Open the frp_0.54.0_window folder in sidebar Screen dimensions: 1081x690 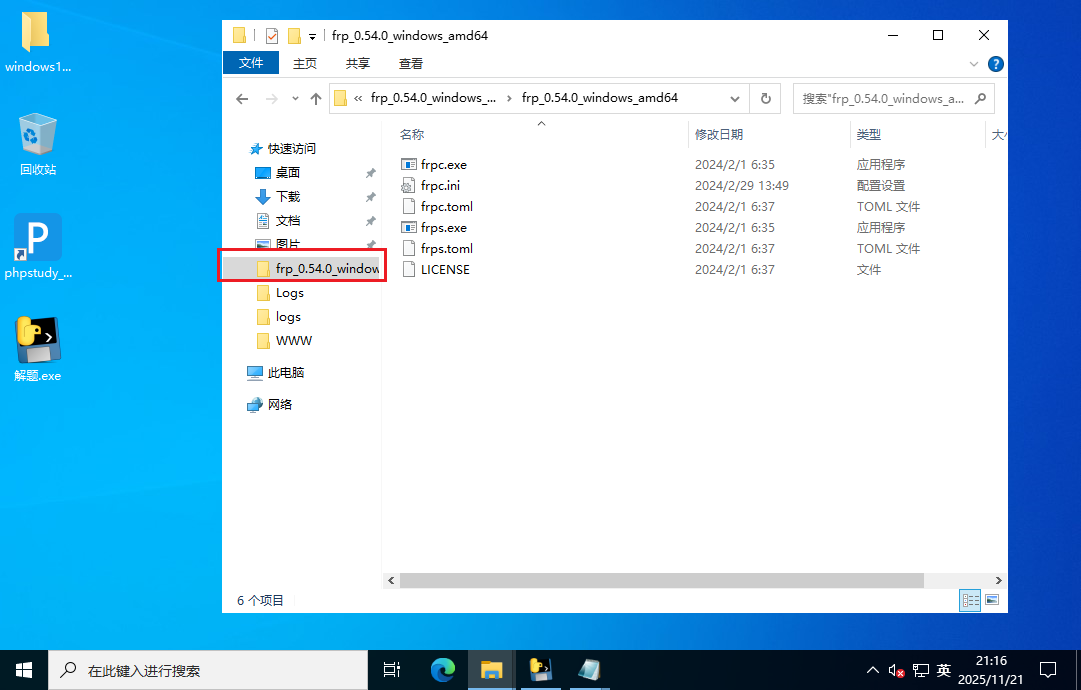317,269
